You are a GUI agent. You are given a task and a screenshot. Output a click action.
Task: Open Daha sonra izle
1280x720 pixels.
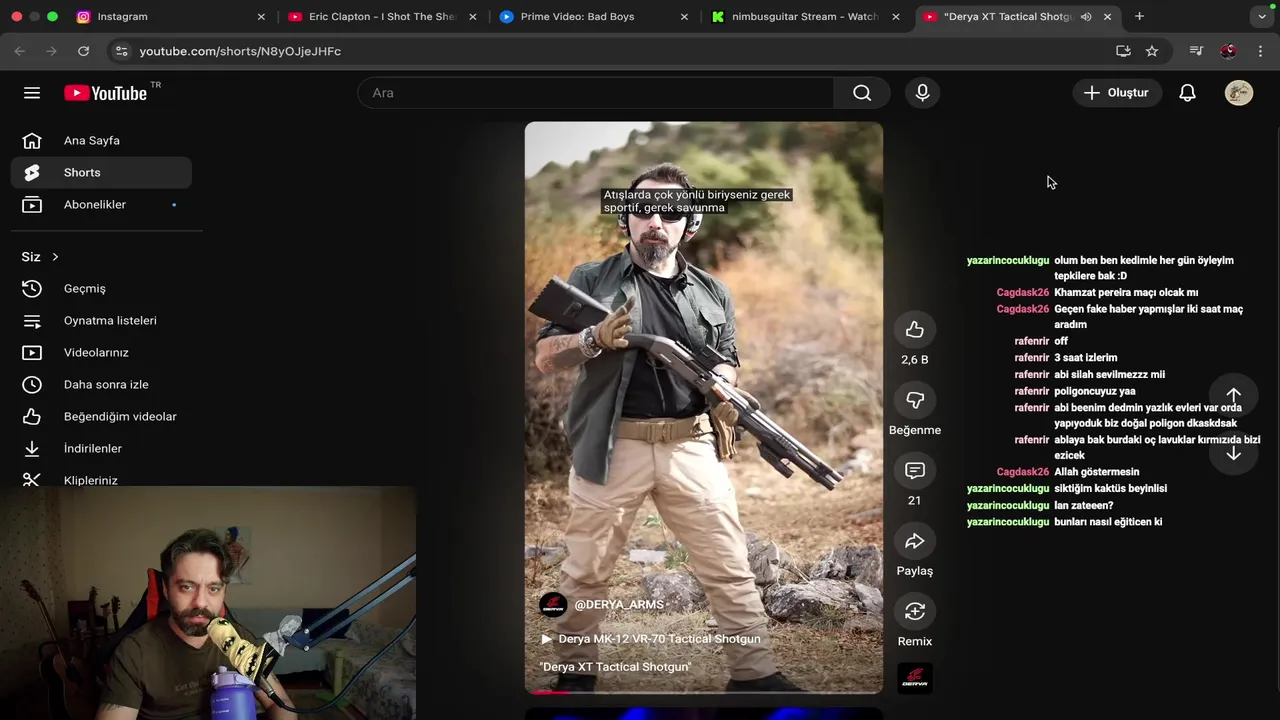pyautogui.click(x=101, y=385)
